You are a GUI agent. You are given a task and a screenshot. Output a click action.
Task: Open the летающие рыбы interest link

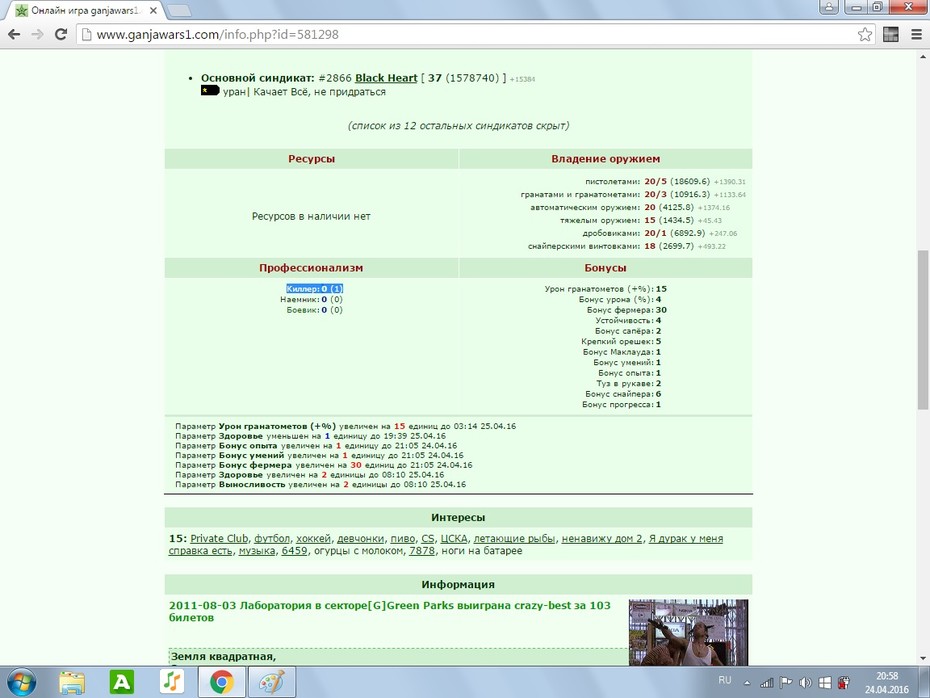pos(514,538)
